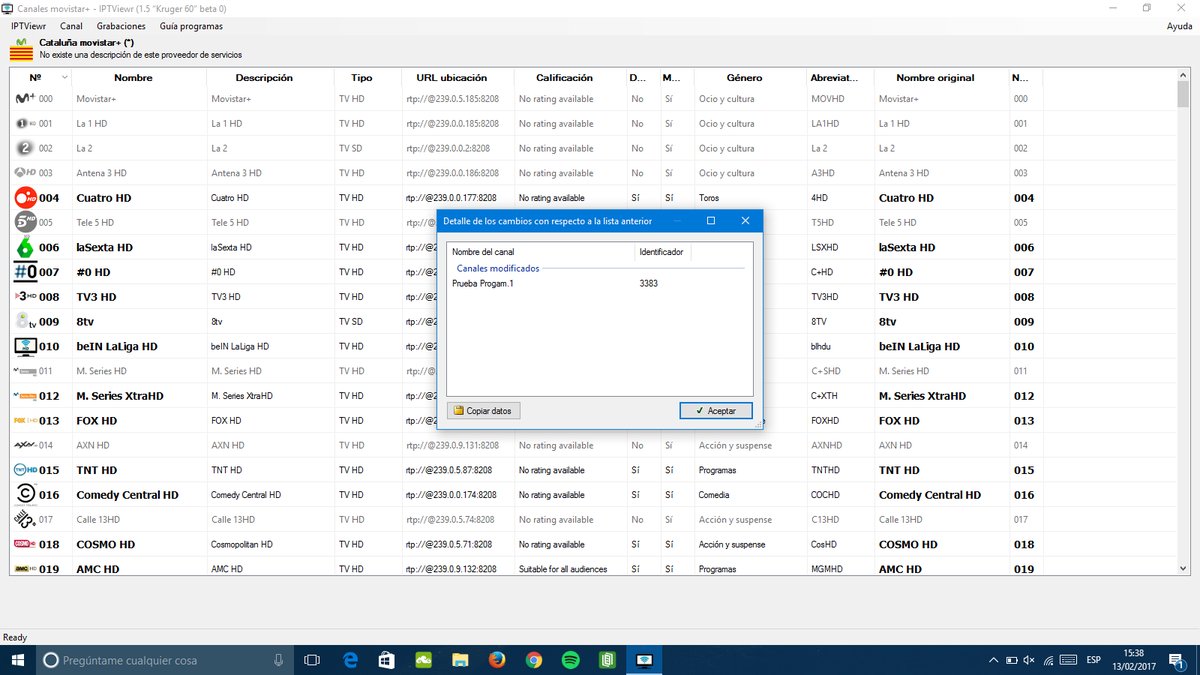Image resolution: width=1200 pixels, height=675 pixels.
Task: Click the M. Series XtraHD logo in row 012
Action: point(25,395)
